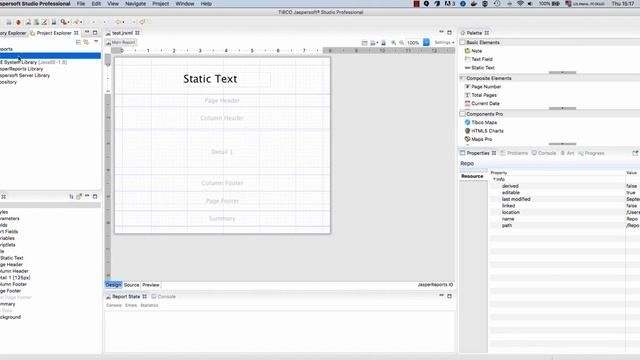Image resolution: width=640 pixels, height=360 pixels.
Task: Open the File menu
Action: click(81, 4)
